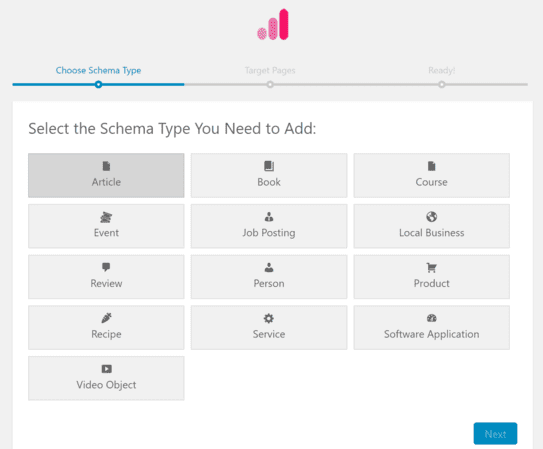Select the Product shopping cart icon

pos(431,268)
